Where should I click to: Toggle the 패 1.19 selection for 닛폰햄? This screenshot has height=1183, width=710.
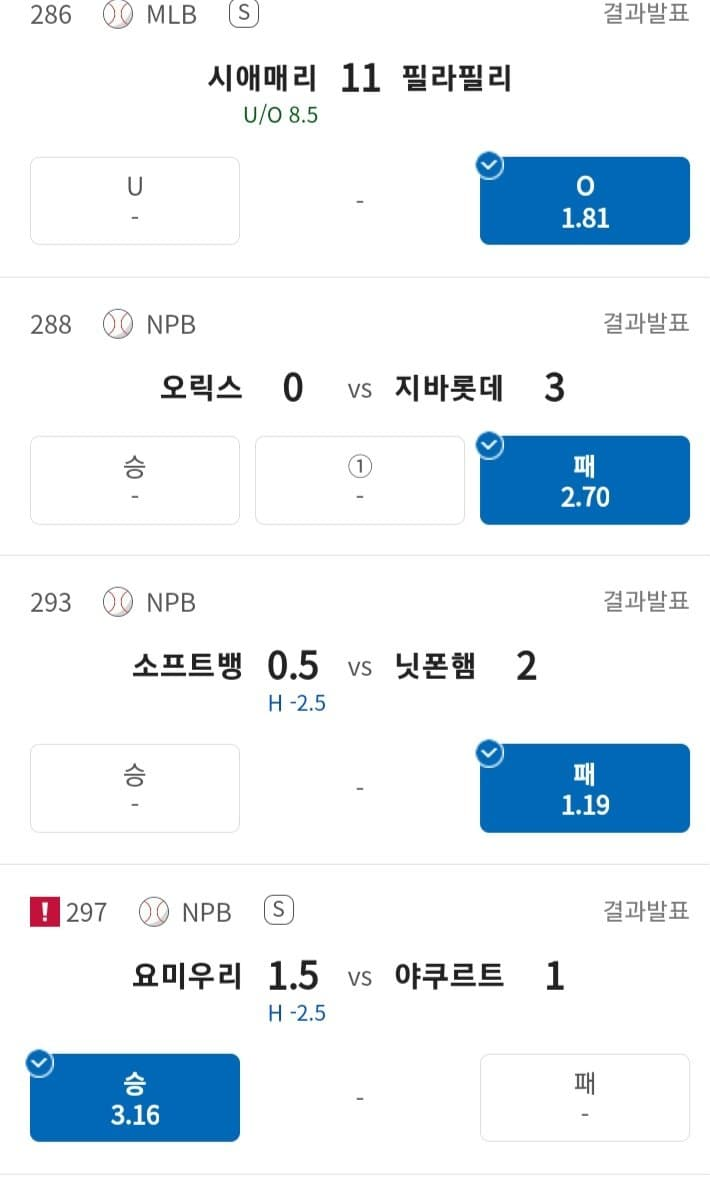coord(585,788)
